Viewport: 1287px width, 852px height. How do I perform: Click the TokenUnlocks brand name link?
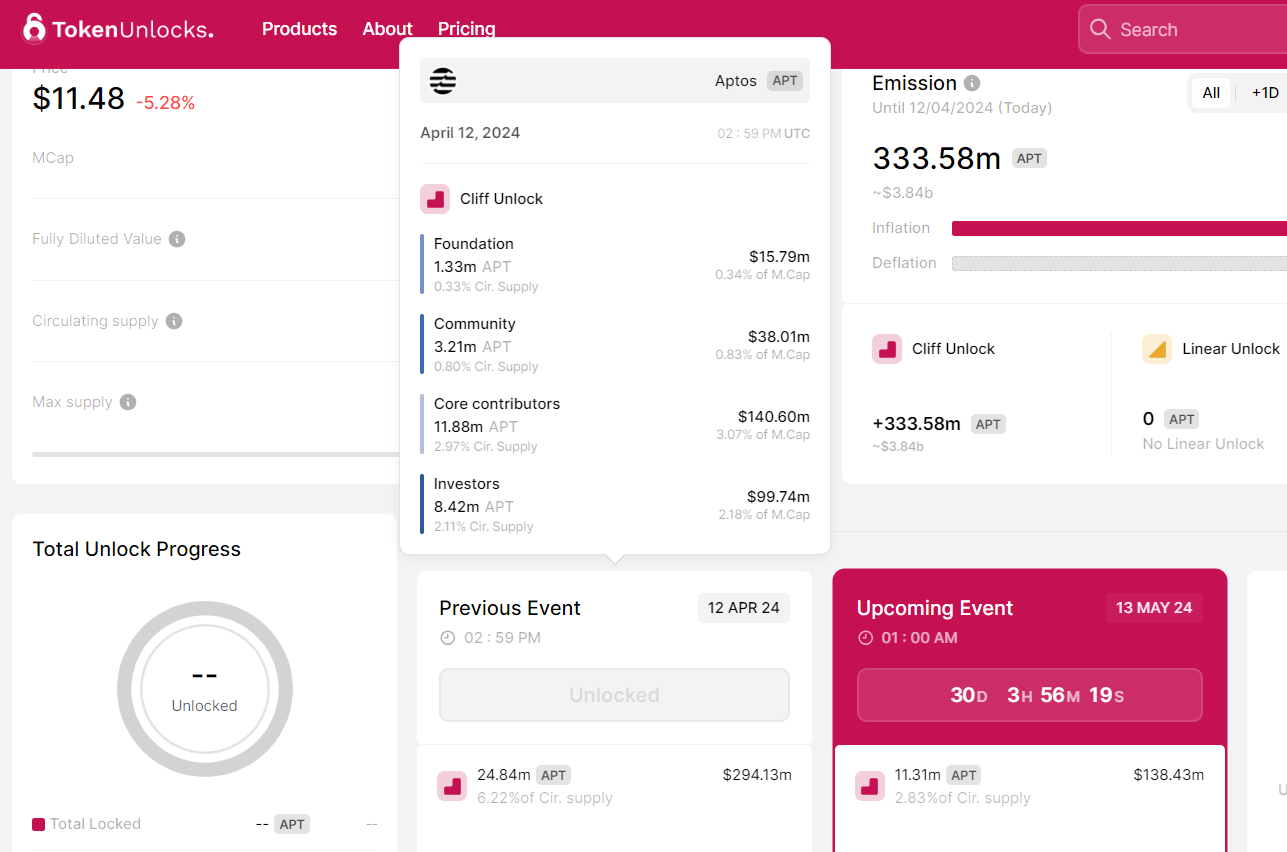point(133,30)
